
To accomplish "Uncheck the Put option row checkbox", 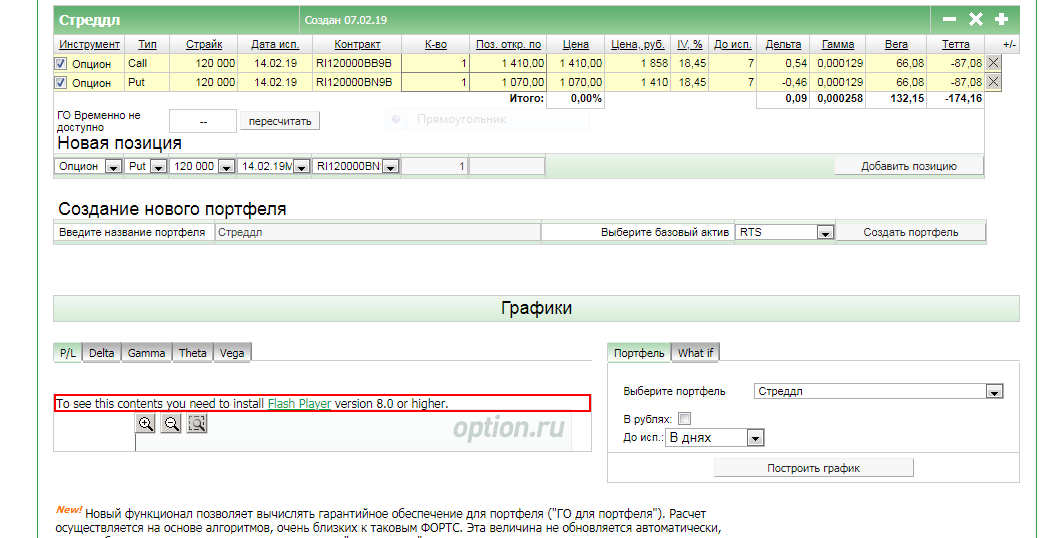I will click(61, 83).
